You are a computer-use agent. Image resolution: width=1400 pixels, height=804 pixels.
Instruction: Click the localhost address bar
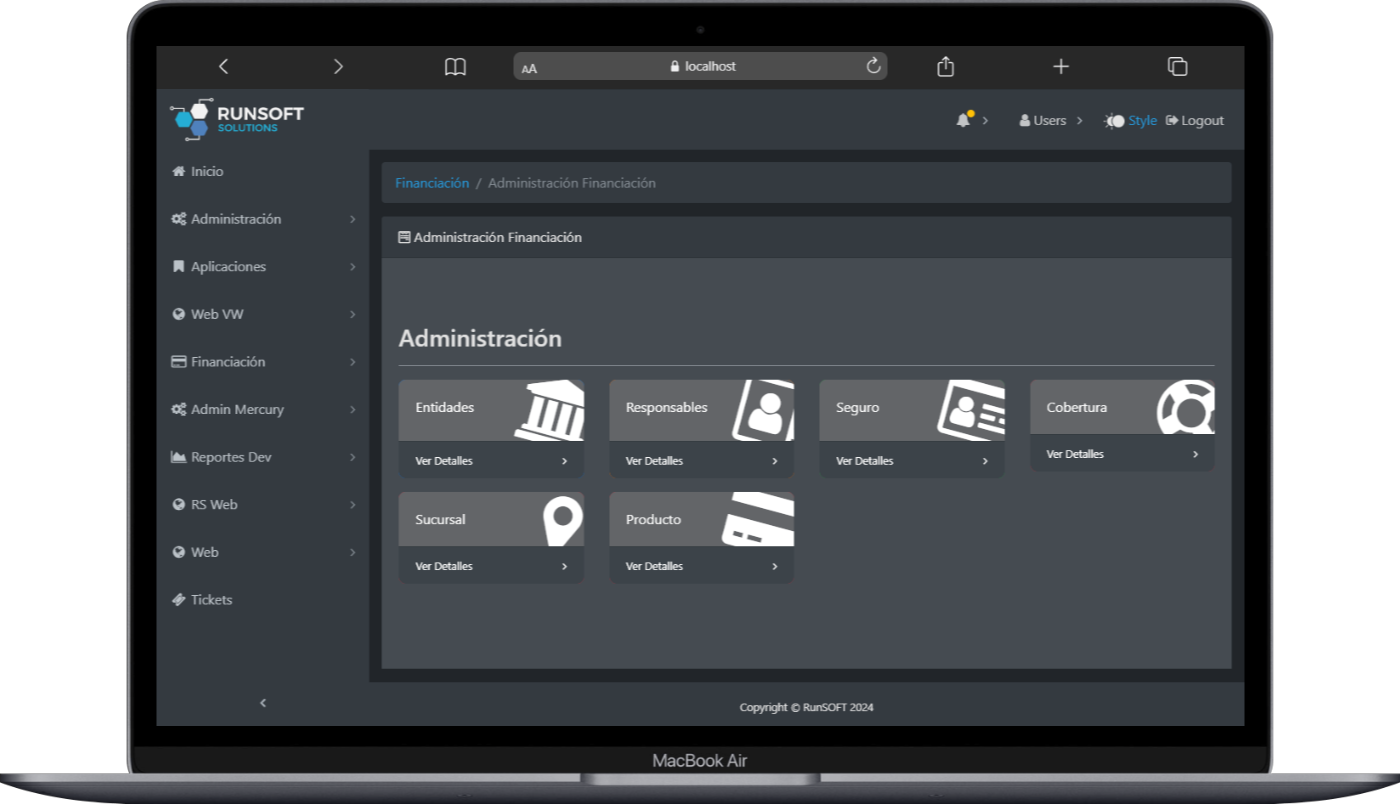point(700,66)
